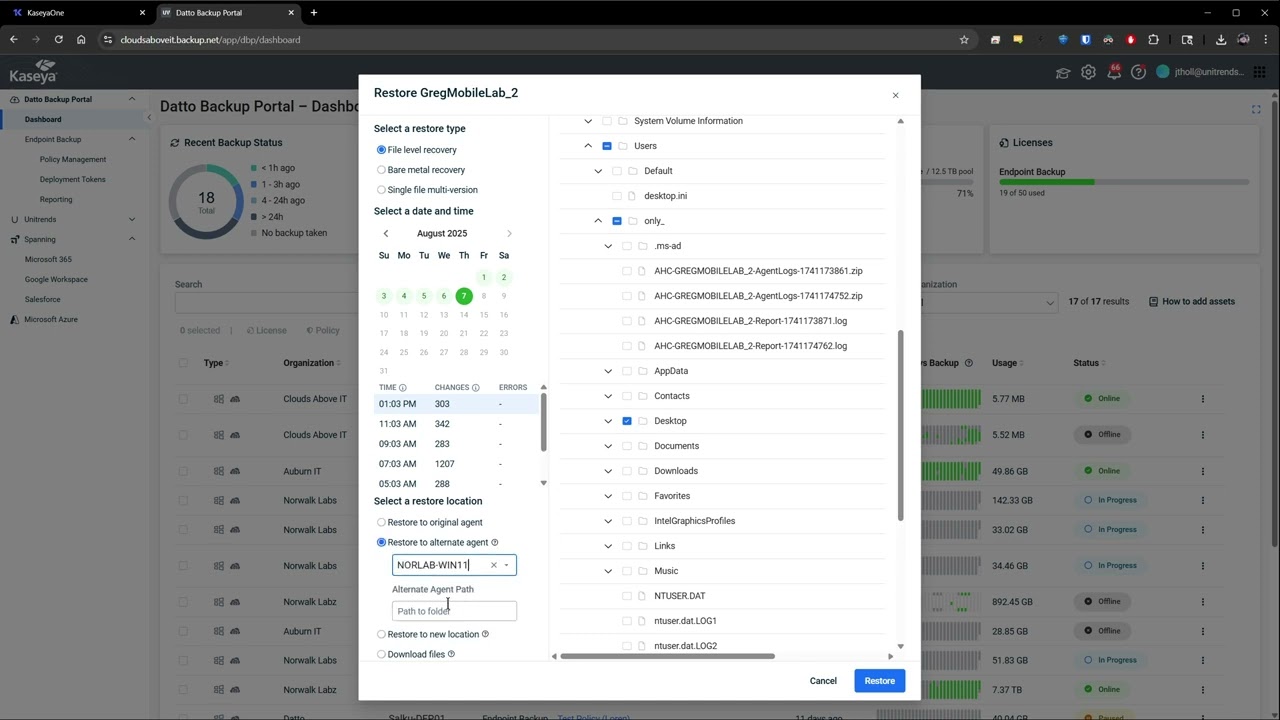This screenshot has width=1280, height=720.
Task: Open Deployment Tokens in sidebar
Action: click(73, 179)
